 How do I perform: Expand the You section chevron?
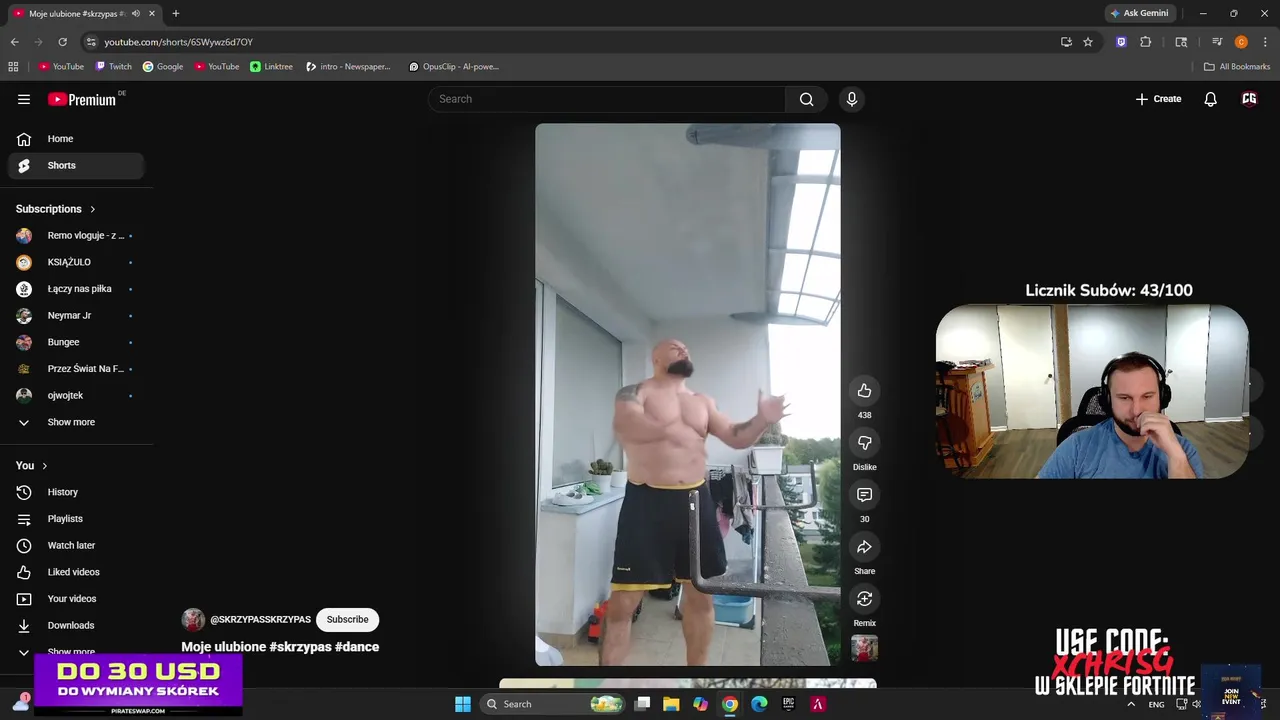[44, 466]
